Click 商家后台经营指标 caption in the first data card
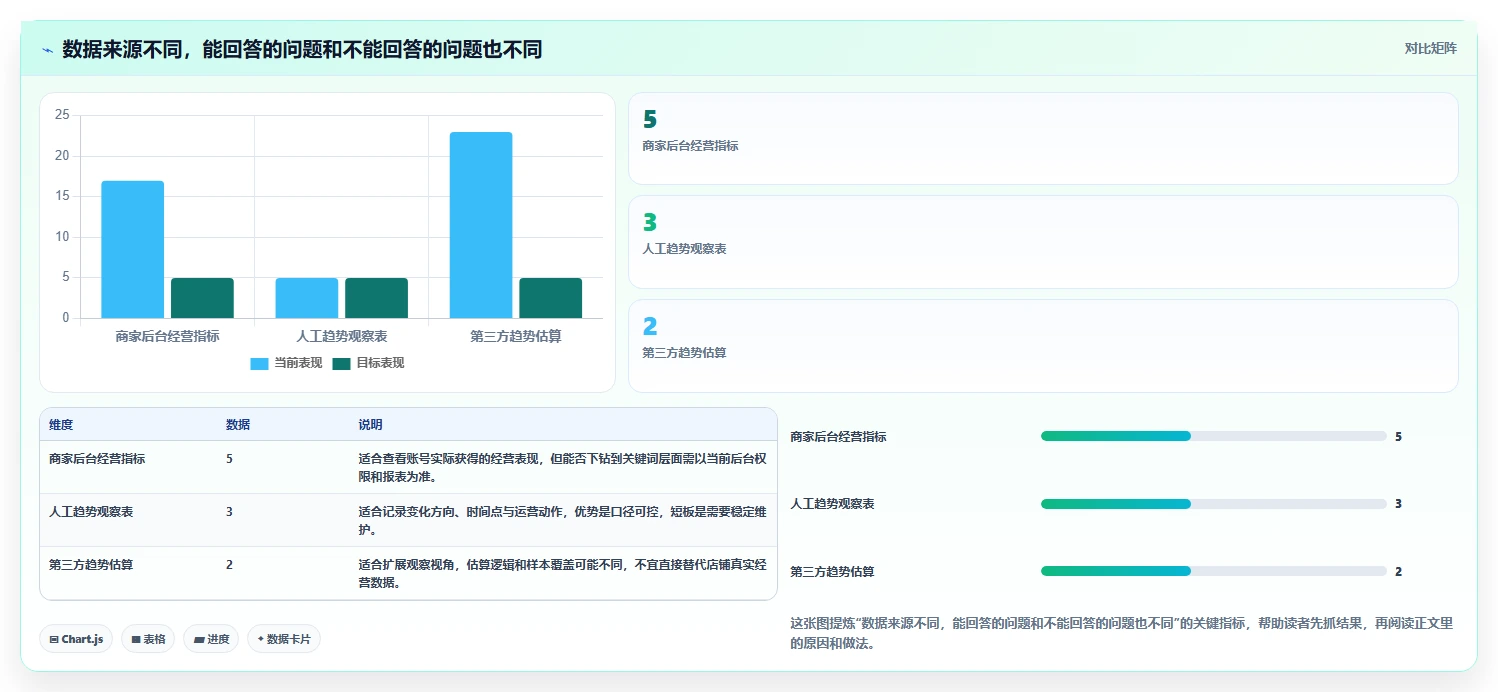This screenshot has height=692, width=1498. pyautogui.click(x=690, y=146)
